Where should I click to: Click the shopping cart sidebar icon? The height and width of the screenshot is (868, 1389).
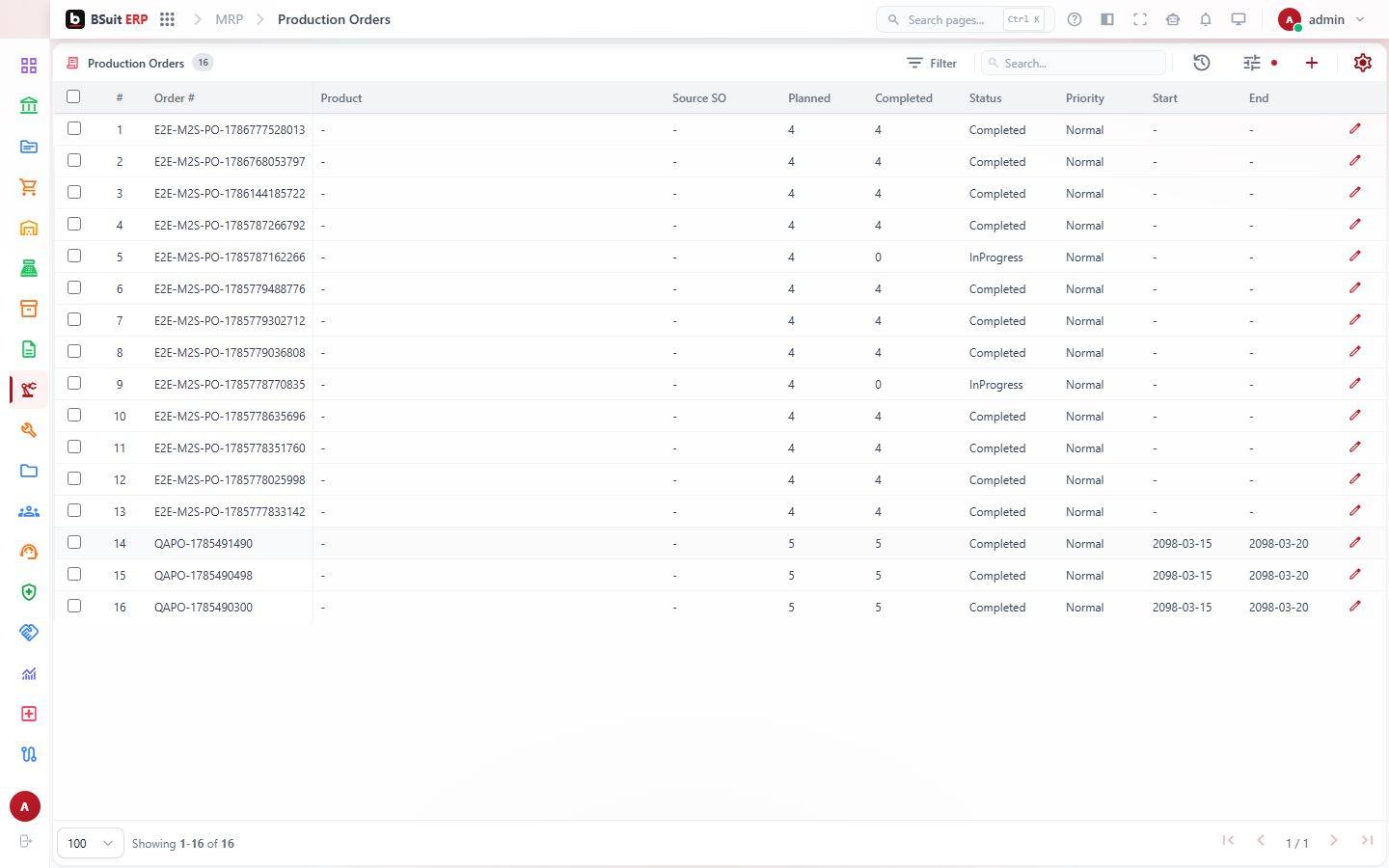click(29, 187)
